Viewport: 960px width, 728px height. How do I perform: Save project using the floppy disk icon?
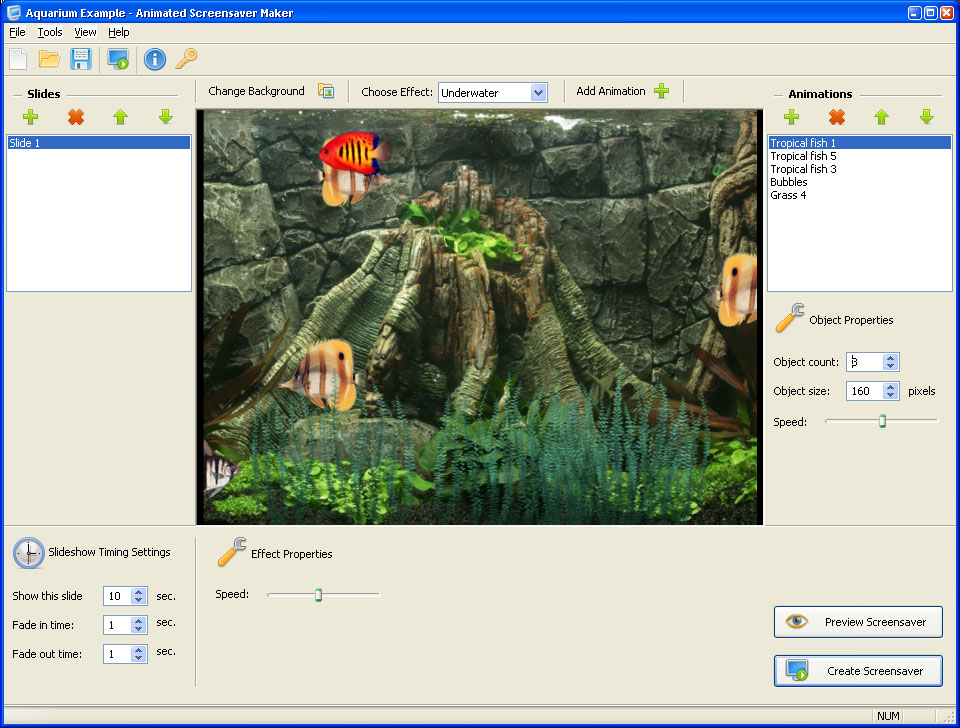click(x=80, y=59)
